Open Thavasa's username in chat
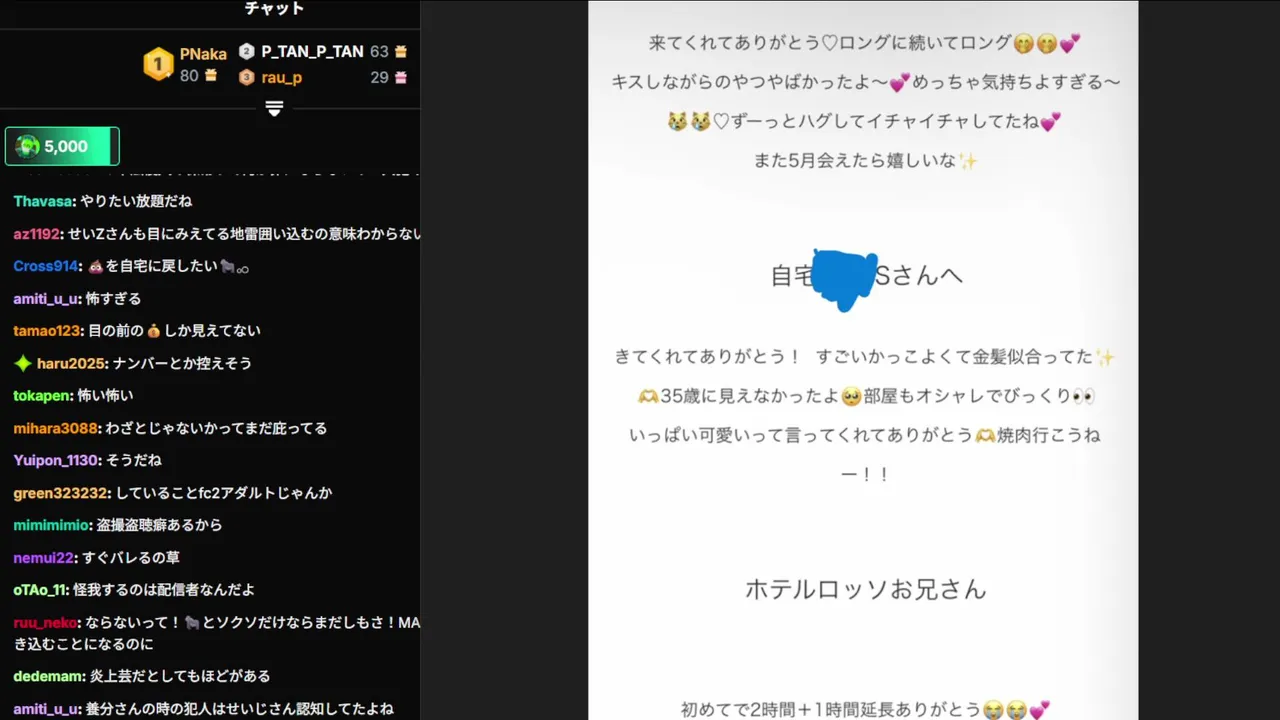The width and height of the screenshot is (1280, 720). tap(43, 201)
